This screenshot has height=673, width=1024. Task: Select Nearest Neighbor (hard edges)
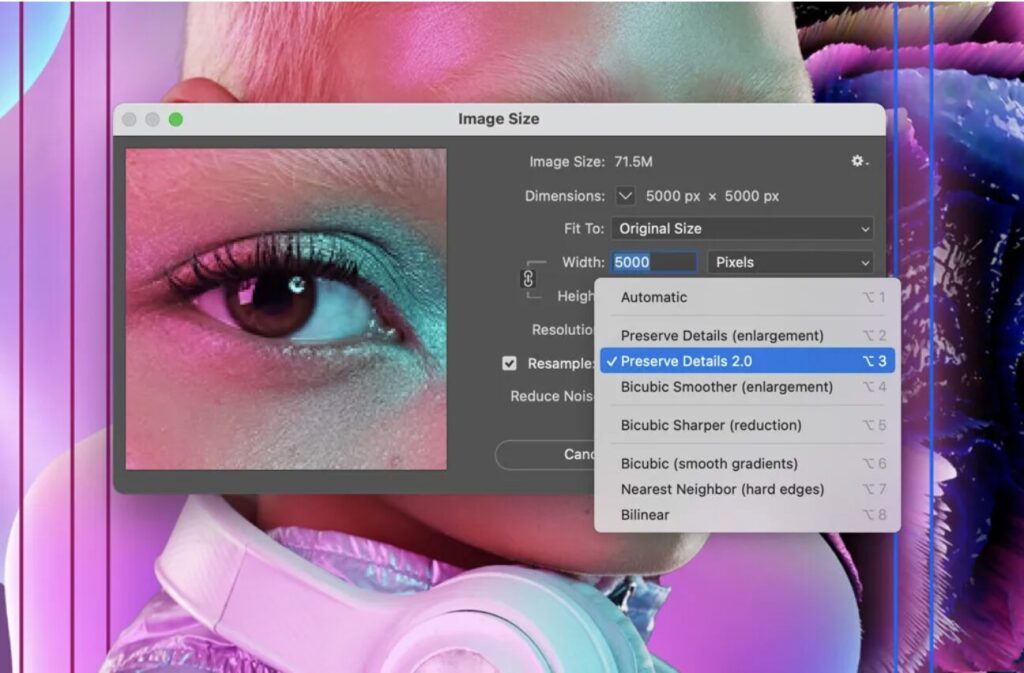722,489
